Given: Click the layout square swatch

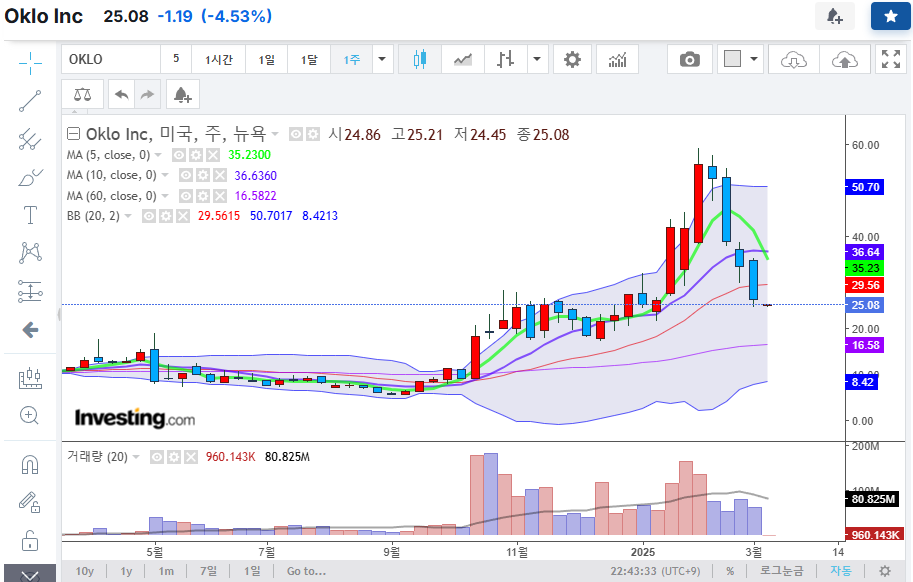Looking at the screenshot, I should point(732,59).
